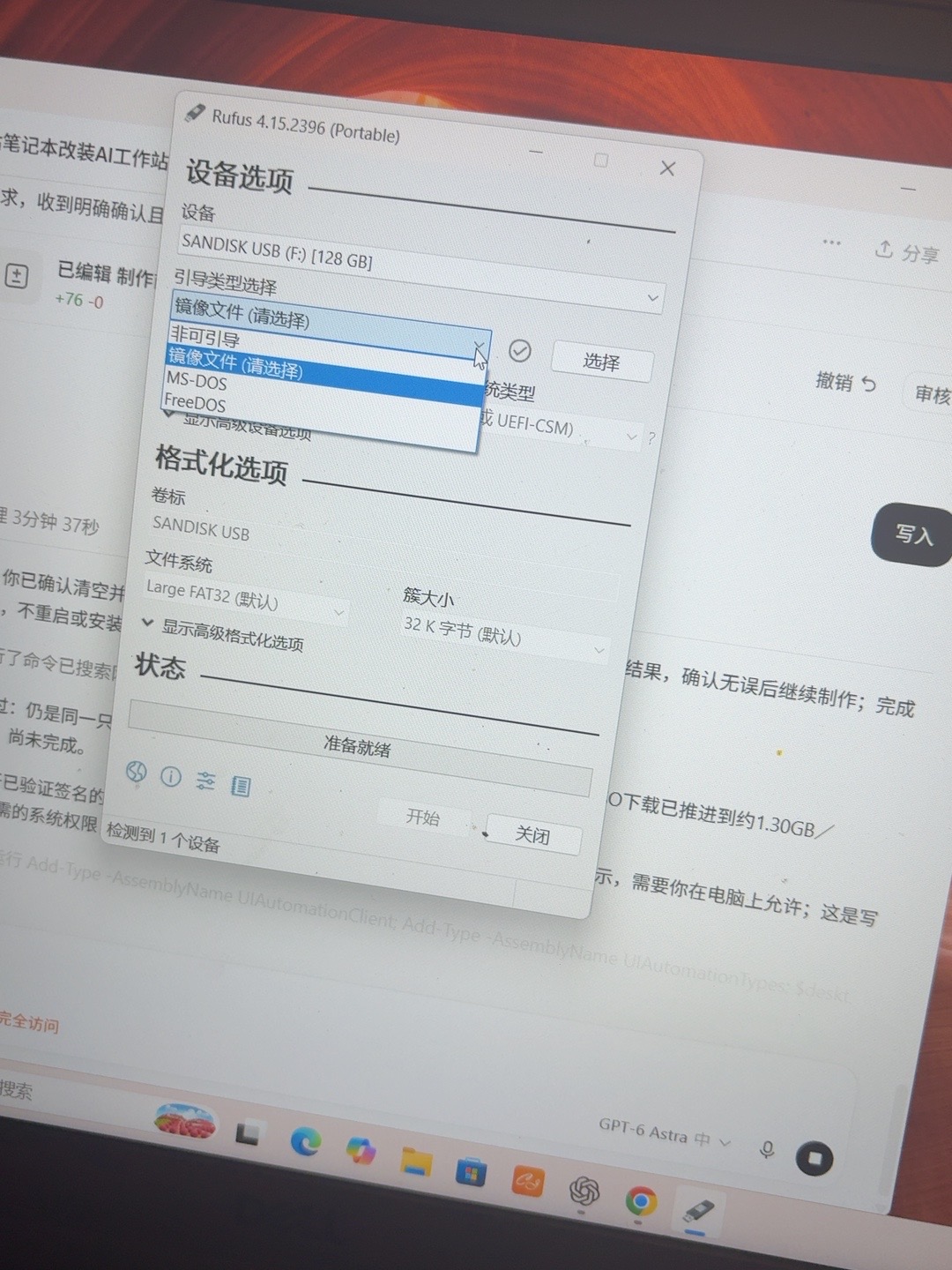Open Rufus application settings sliders icon
This screenshot has width=952, height=1270.
(205, 781)
